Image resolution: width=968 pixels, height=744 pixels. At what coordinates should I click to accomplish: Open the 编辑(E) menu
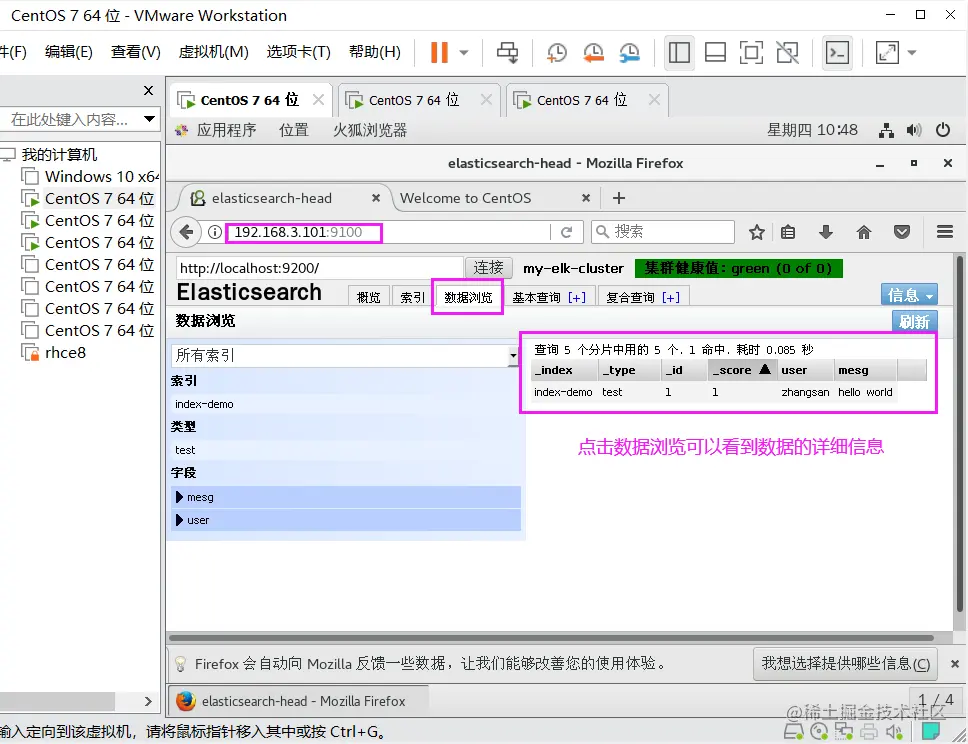coord(69,52)
